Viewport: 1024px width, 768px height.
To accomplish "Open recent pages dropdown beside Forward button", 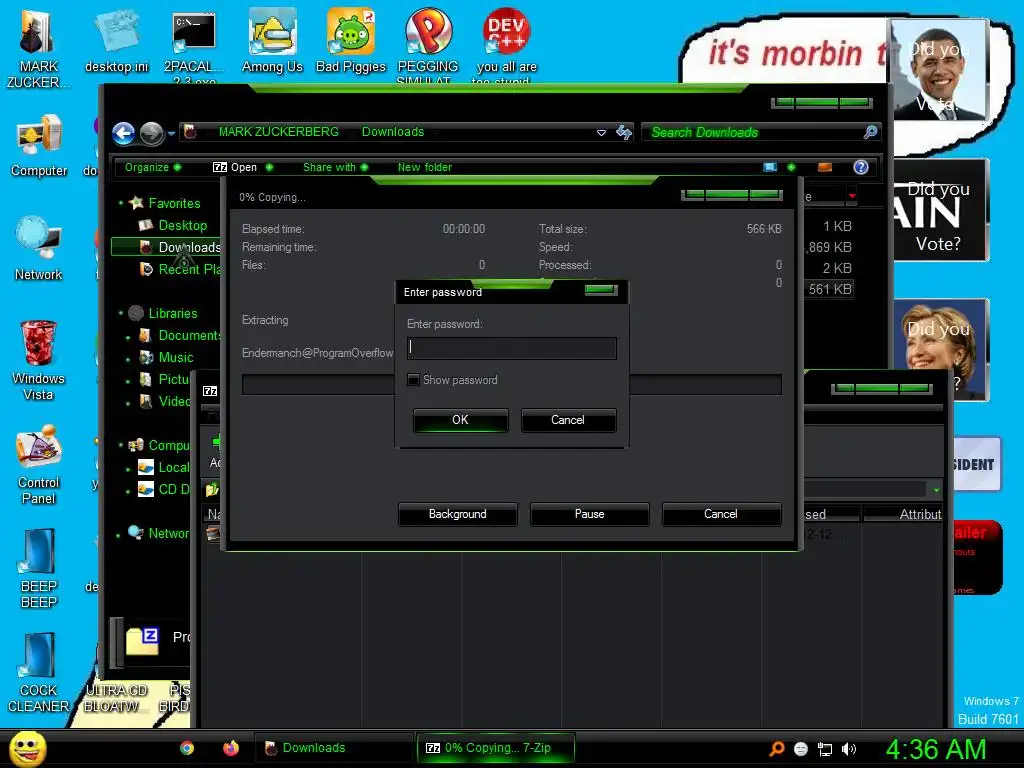I will coord(171,133).
